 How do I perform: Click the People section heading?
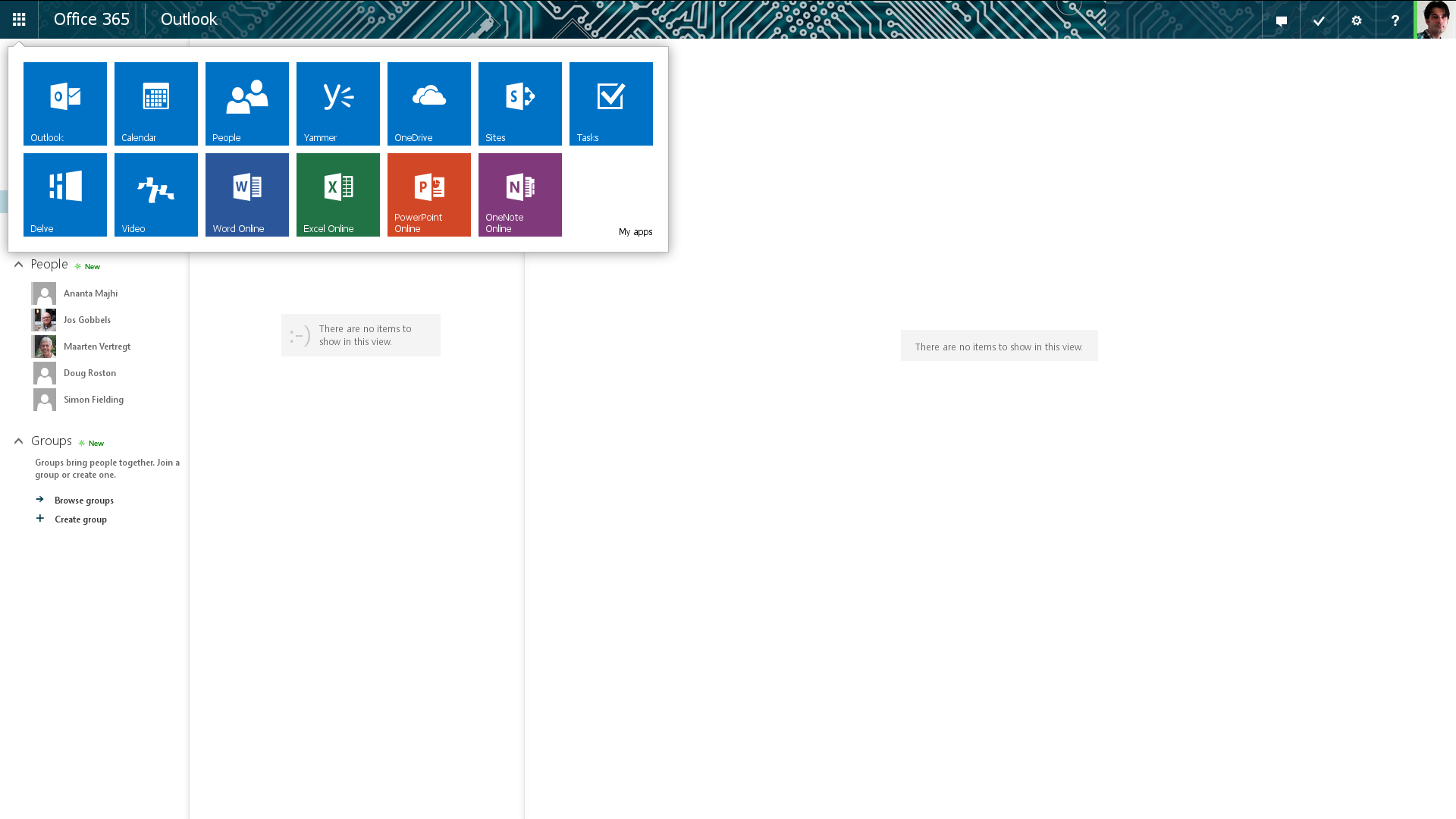(49, 265)
